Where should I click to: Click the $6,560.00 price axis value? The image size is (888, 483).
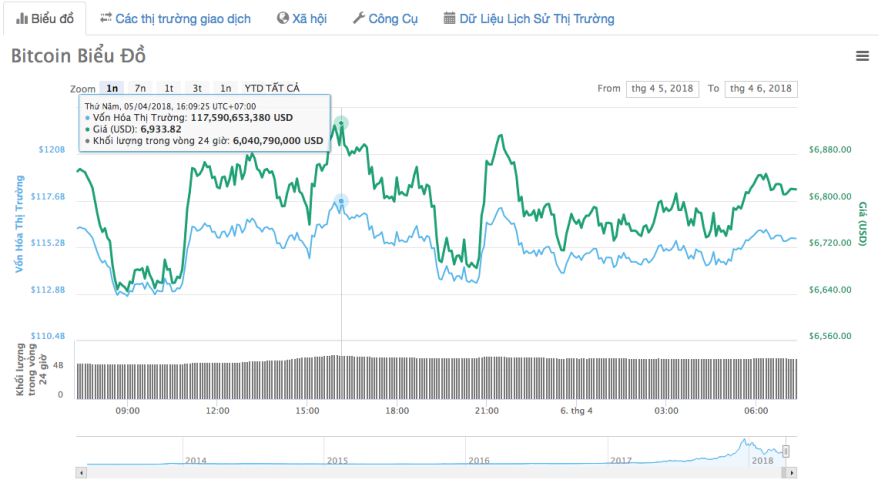(x=830, y=336)
